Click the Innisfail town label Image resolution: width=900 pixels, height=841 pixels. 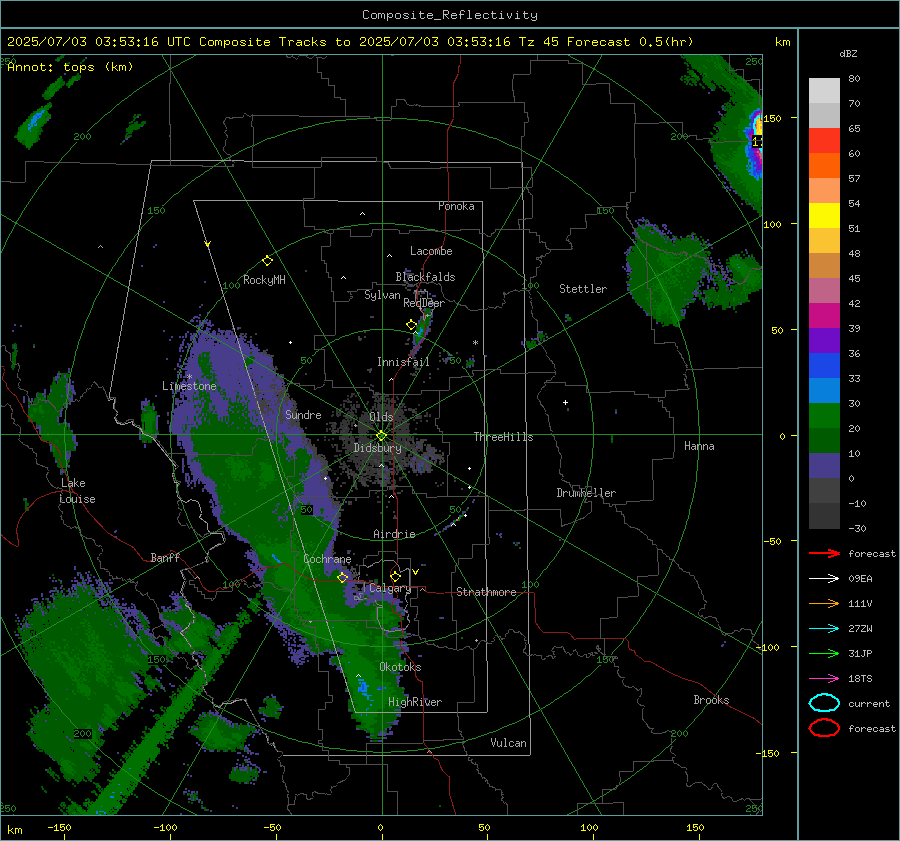click(403, 362)
